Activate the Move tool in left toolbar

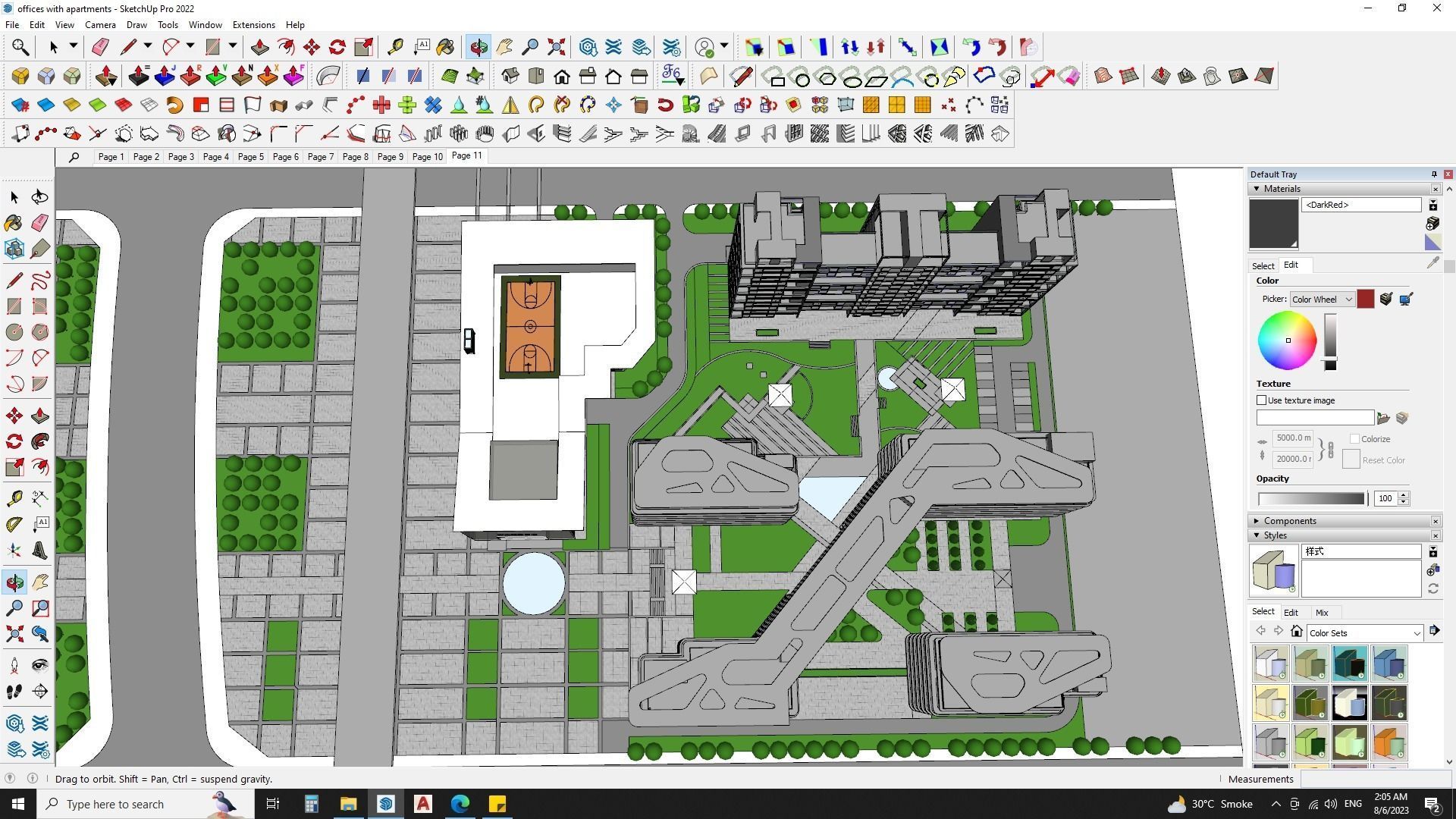click(14, 416)
